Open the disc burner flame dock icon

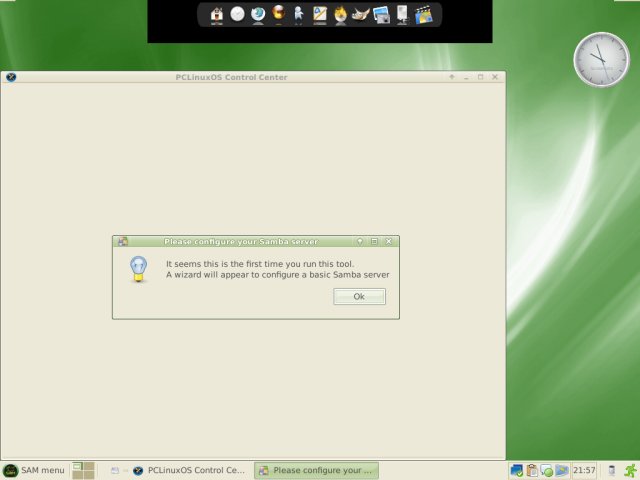pyautogui.click(x=341, y=15)
